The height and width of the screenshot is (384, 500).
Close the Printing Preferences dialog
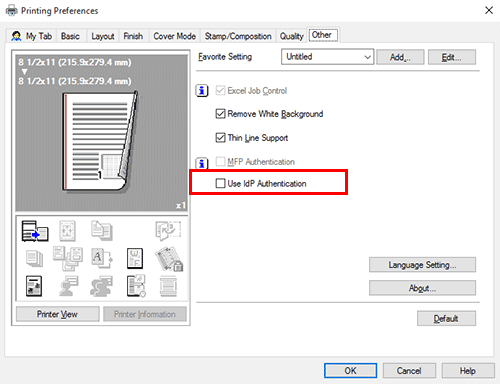coord(489,10)
